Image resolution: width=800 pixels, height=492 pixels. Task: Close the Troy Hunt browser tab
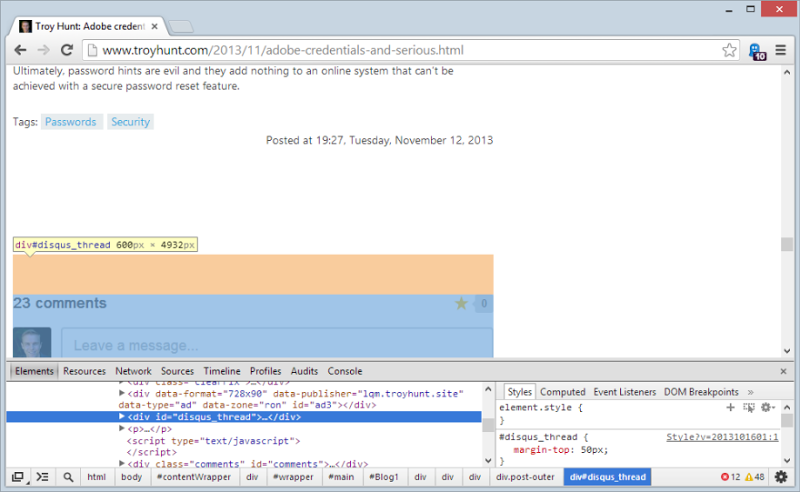tap(155, 26)
